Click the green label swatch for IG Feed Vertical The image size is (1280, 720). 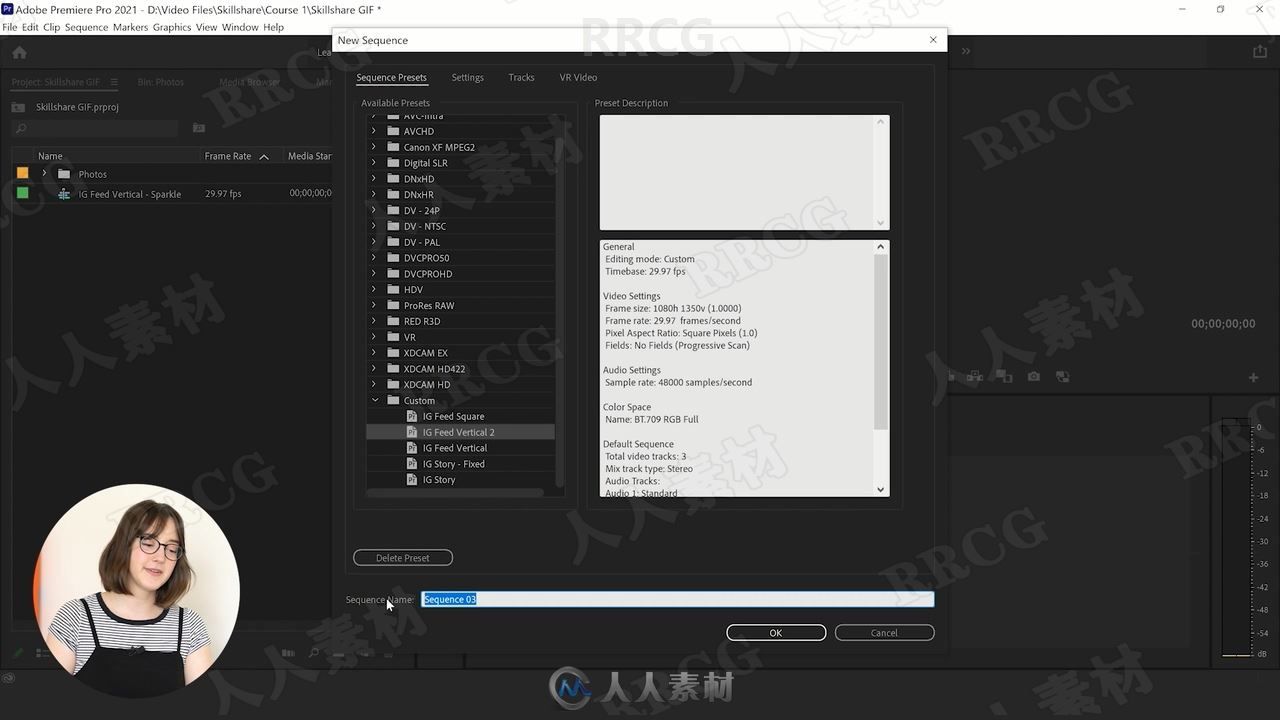[22, 193]
